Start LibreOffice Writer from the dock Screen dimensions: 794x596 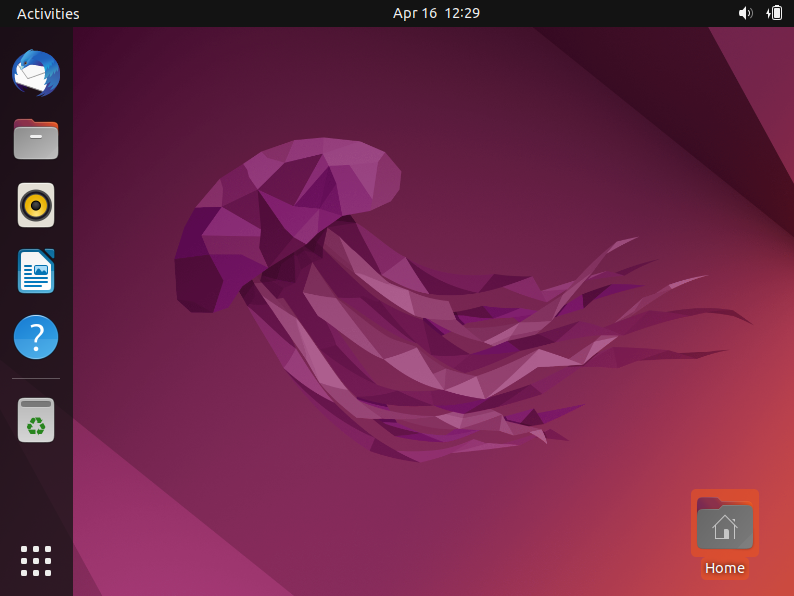(36, 271)
